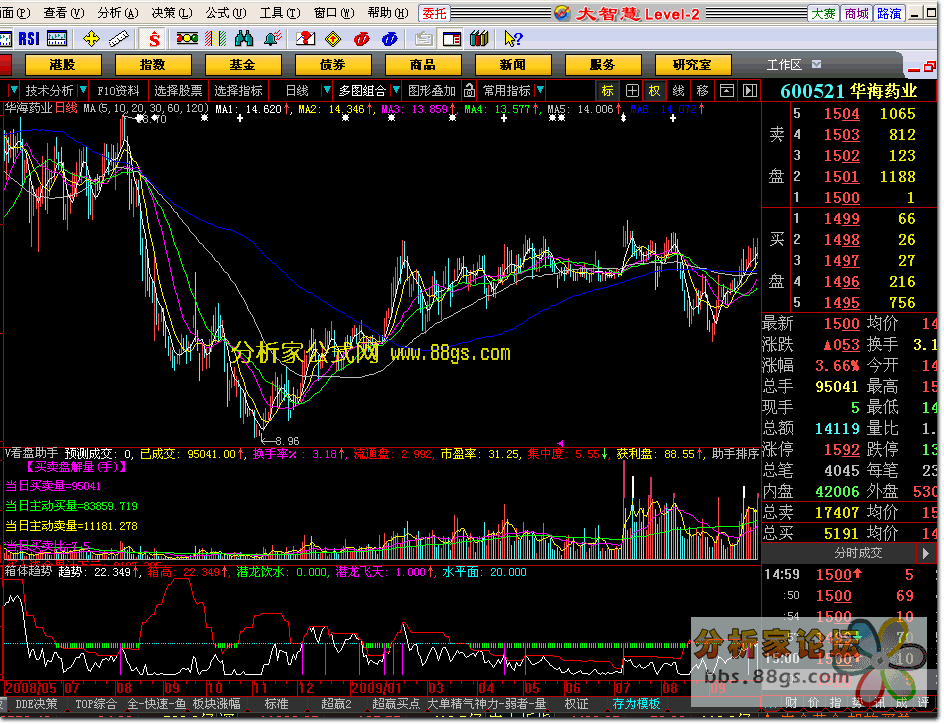Switch to the 超赢买点 bottom tab

tap(395, 704)
